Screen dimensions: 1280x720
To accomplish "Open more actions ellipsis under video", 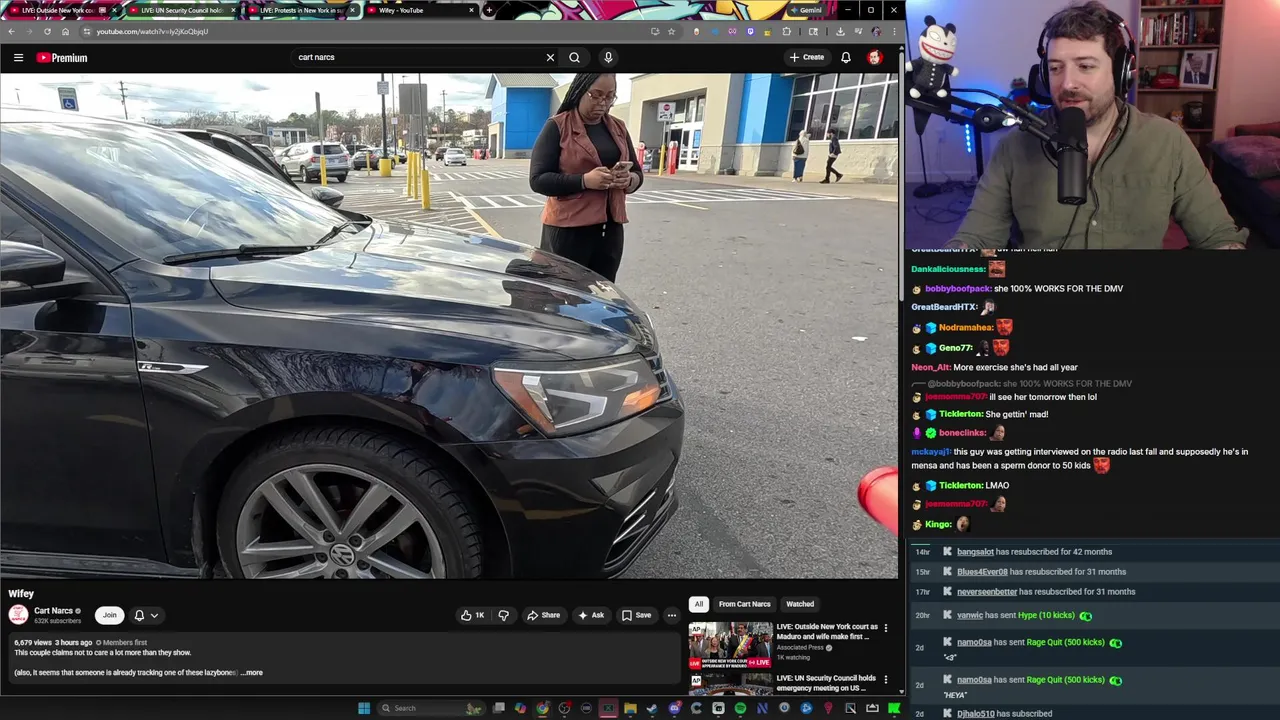I will coord(671,615).
